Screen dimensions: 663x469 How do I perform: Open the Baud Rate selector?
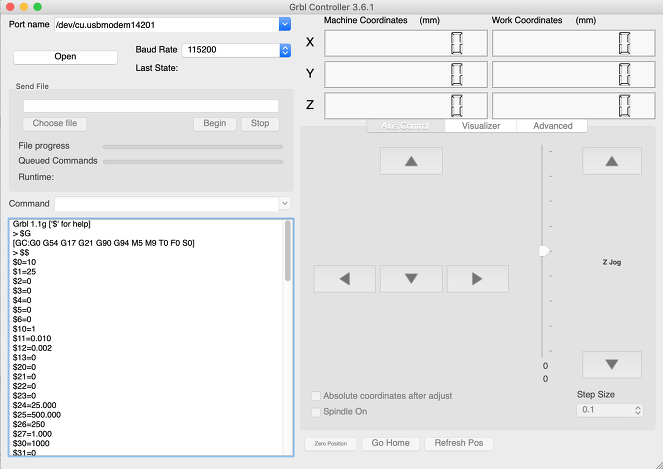[x=285, y=50]
